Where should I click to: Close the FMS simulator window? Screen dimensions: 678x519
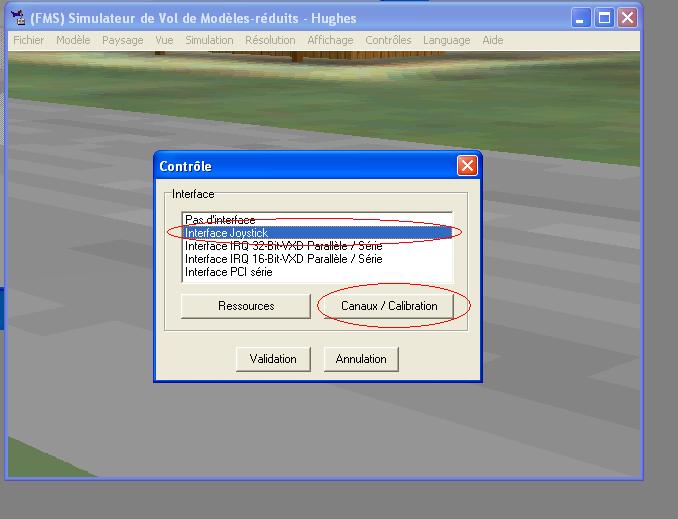point(627,18)
